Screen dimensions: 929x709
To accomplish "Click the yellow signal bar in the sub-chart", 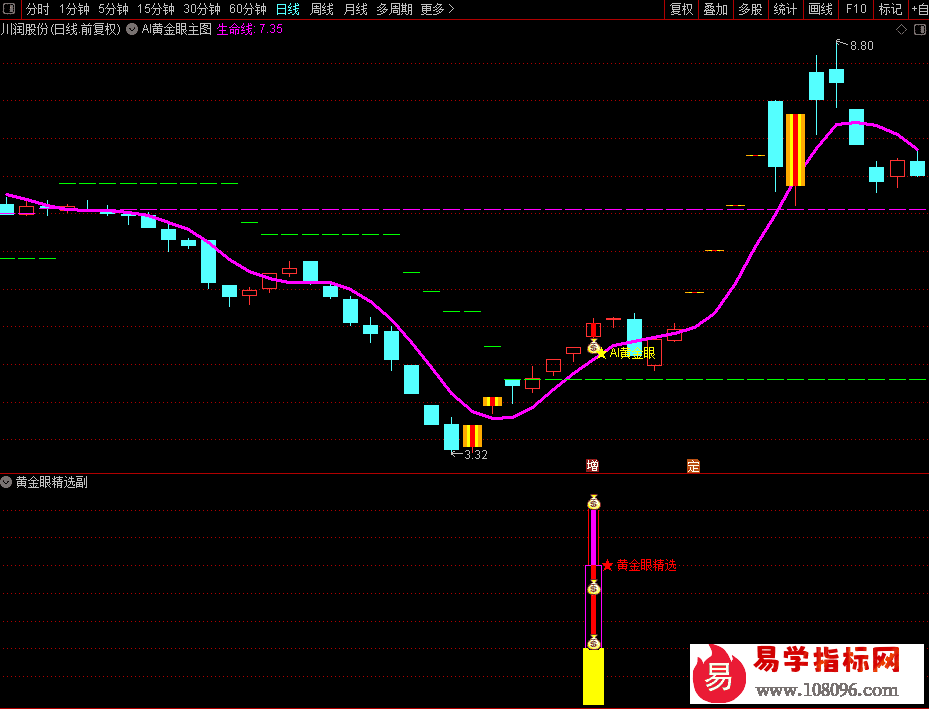I will (x=594, y=676).
